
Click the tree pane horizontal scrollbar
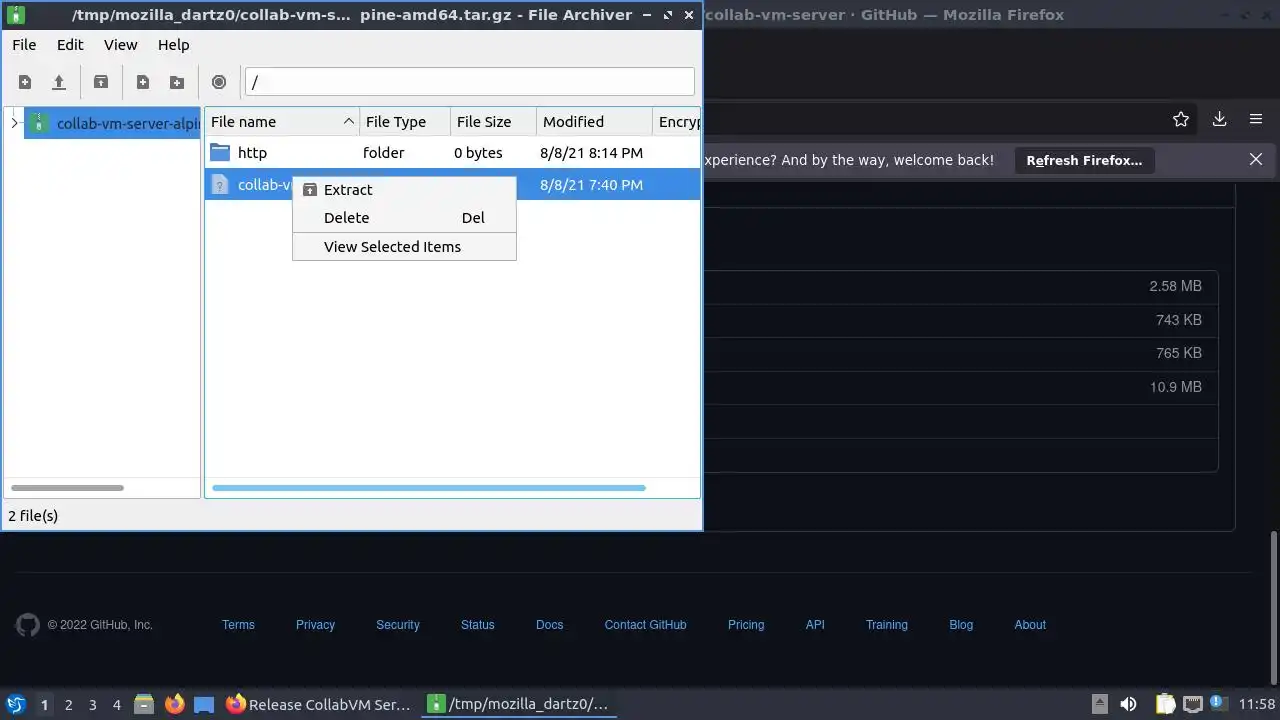coord(67,488)
